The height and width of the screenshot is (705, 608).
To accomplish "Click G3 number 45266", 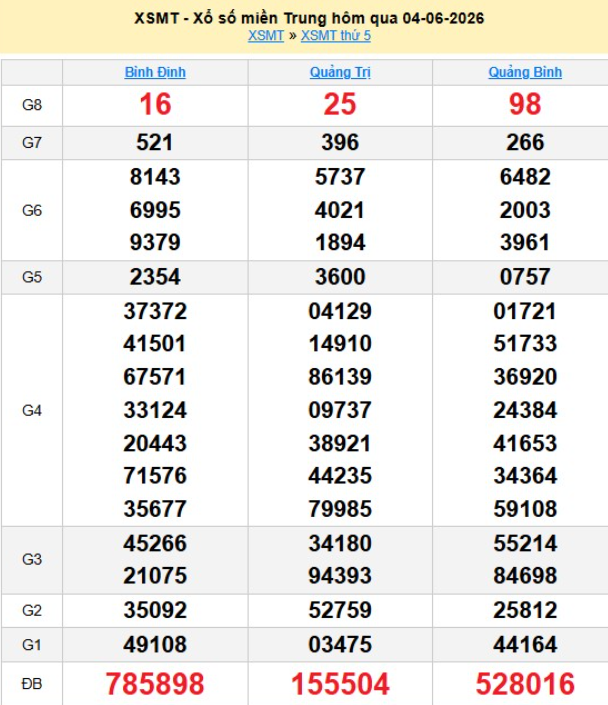I will 155,543.
